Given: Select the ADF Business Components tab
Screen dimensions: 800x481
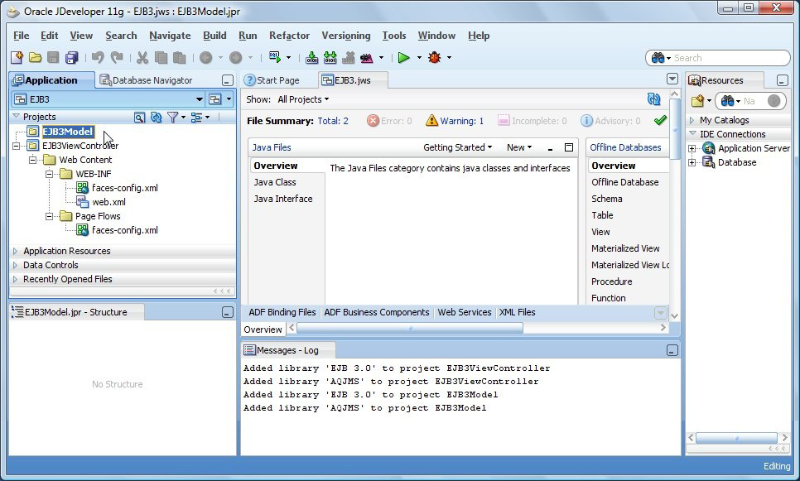Looking at the screenshot, I should coord(377,312).
